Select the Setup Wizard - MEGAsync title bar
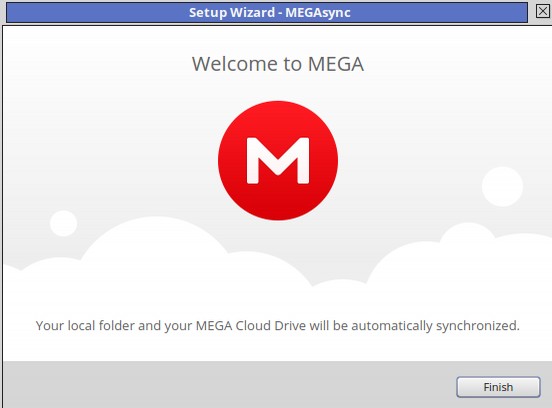 point(267,12)
